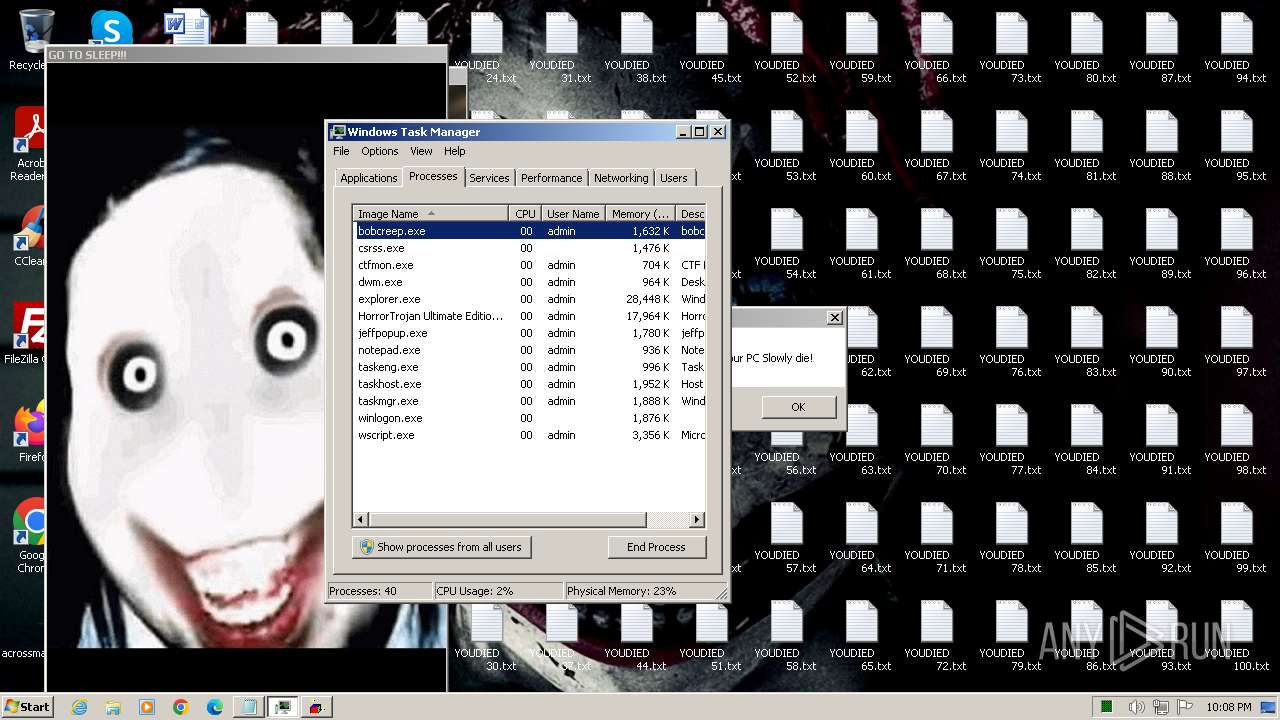Click the Task Manager taskbar button

tap(283, 707)
